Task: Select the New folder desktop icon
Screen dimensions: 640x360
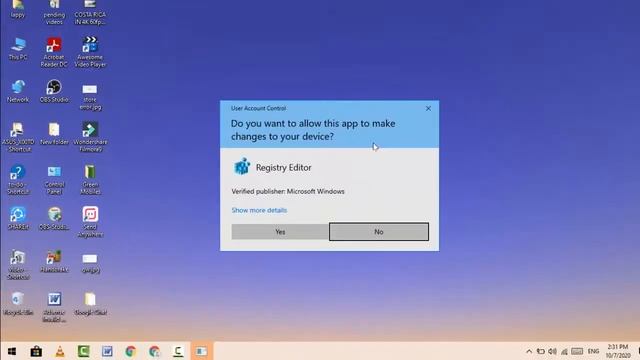Action: pos(54,133)
